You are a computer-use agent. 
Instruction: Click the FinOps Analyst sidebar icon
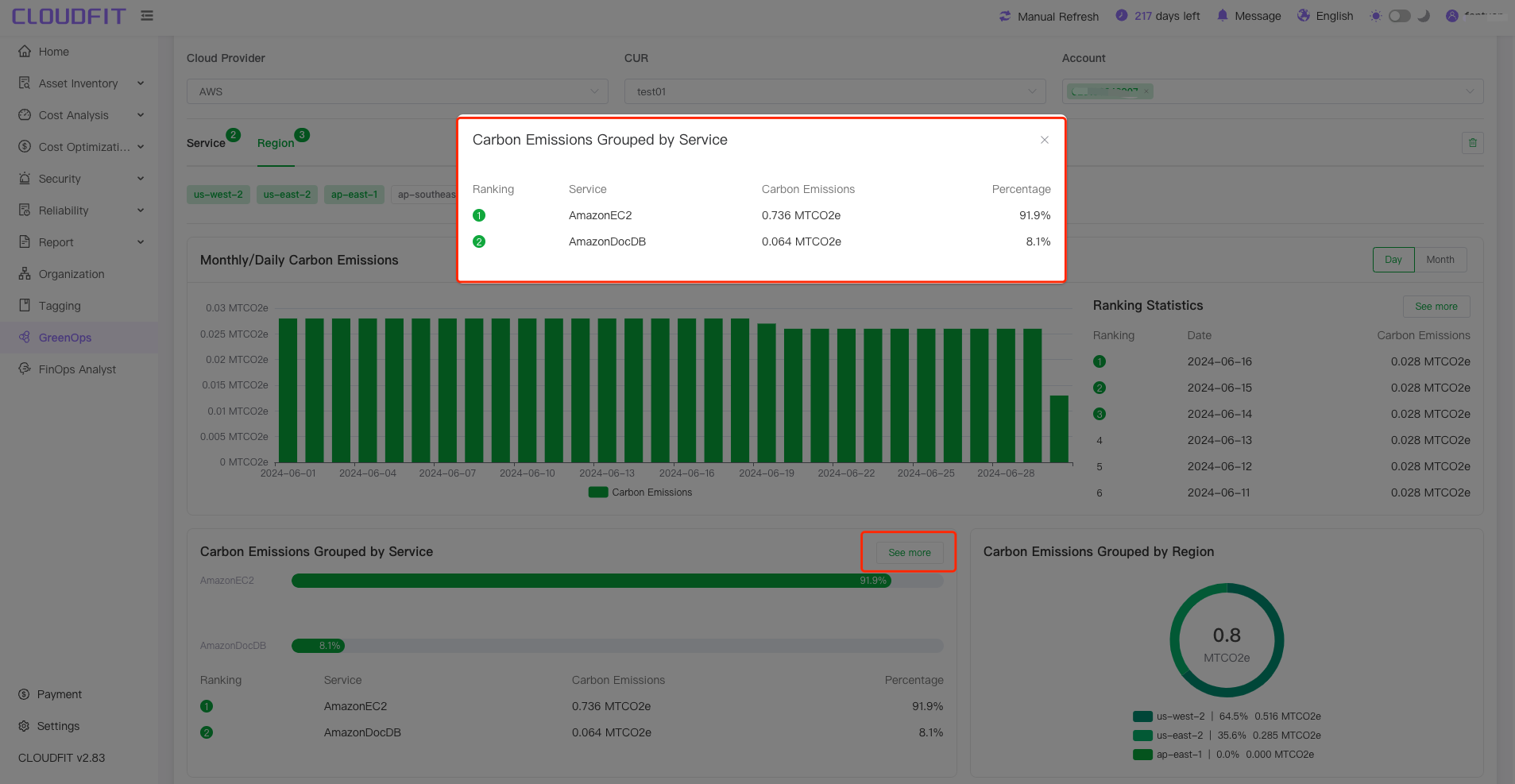[x=25, y=369]
